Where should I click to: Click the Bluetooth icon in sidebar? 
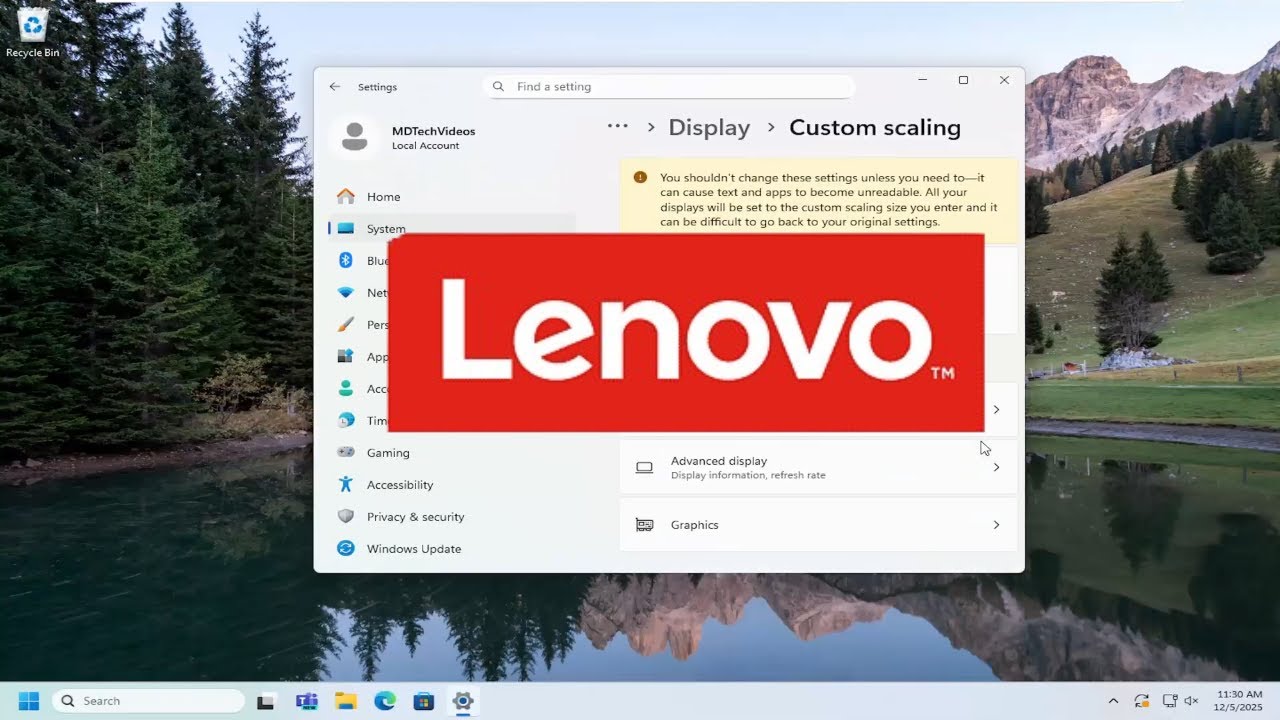346,261
